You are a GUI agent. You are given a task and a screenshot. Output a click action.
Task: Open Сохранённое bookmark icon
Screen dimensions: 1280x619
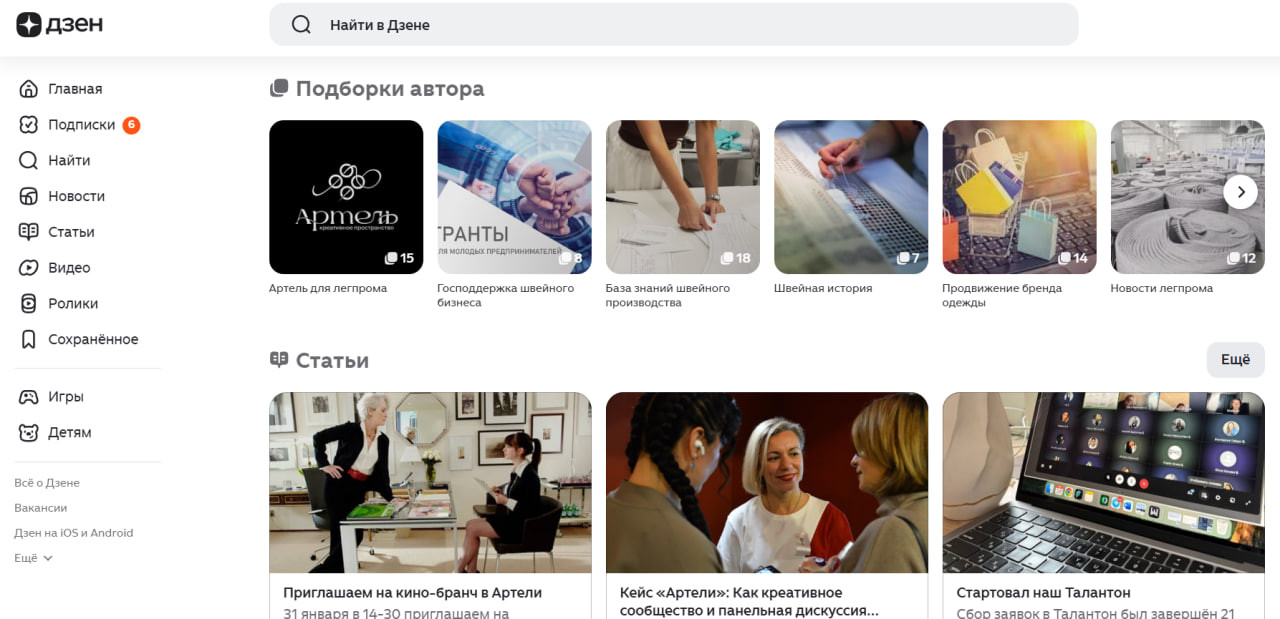(29, 339)
